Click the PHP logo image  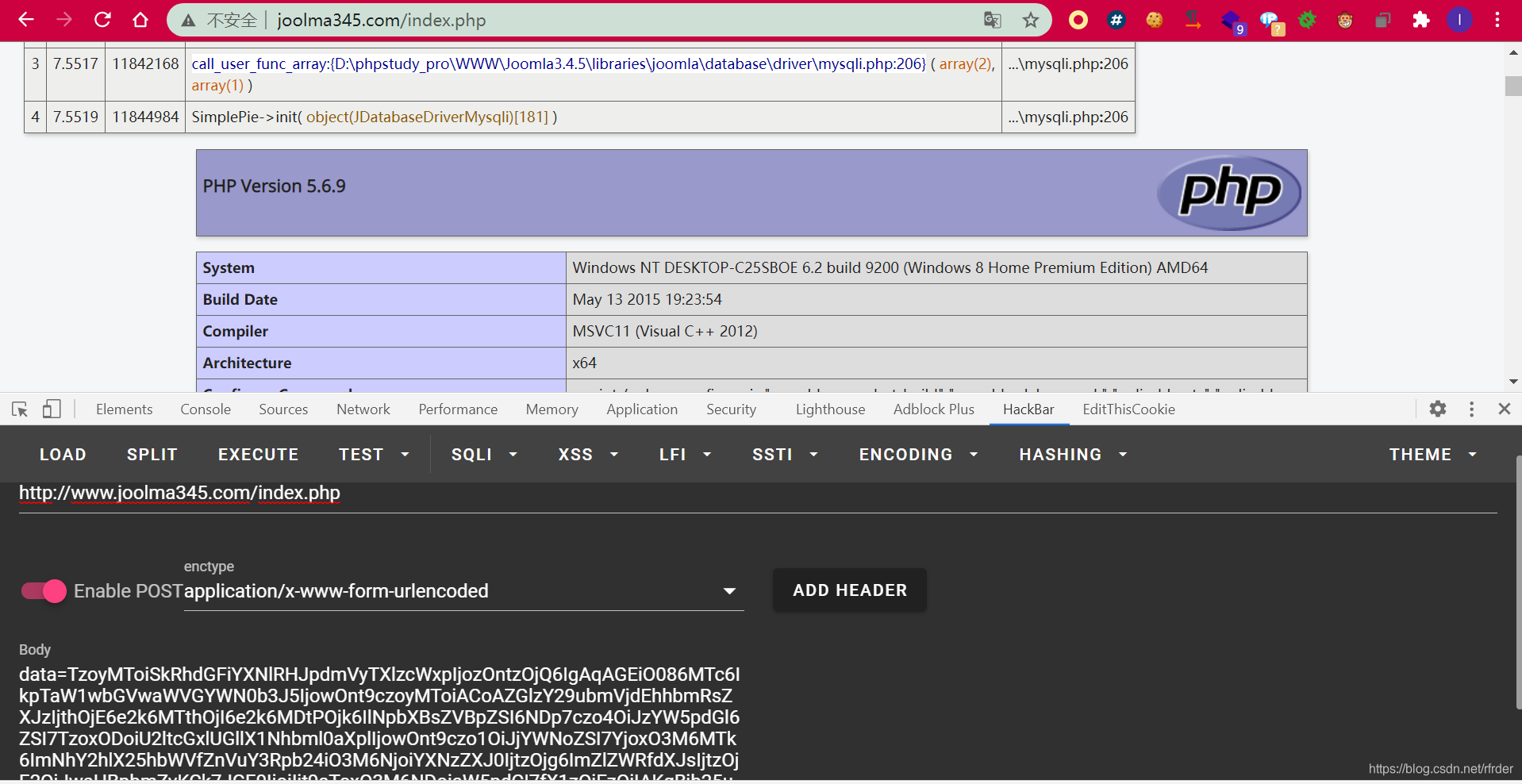click(x=1229, y=193)
